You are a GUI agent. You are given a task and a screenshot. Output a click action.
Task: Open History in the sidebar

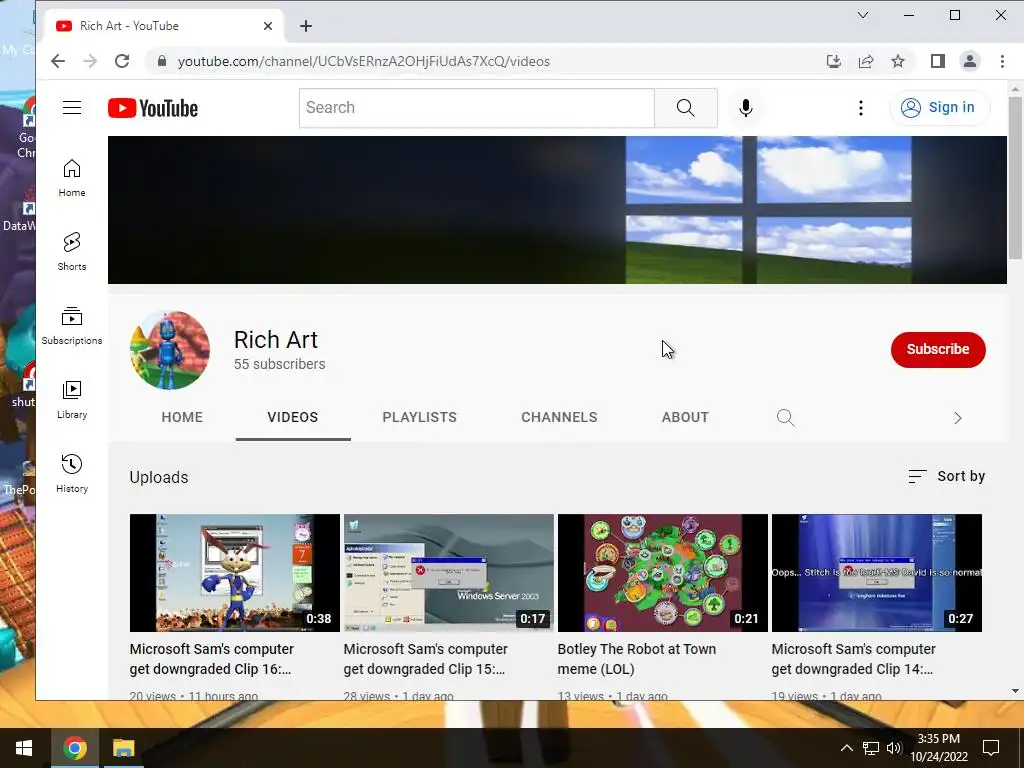click(72, 473)
